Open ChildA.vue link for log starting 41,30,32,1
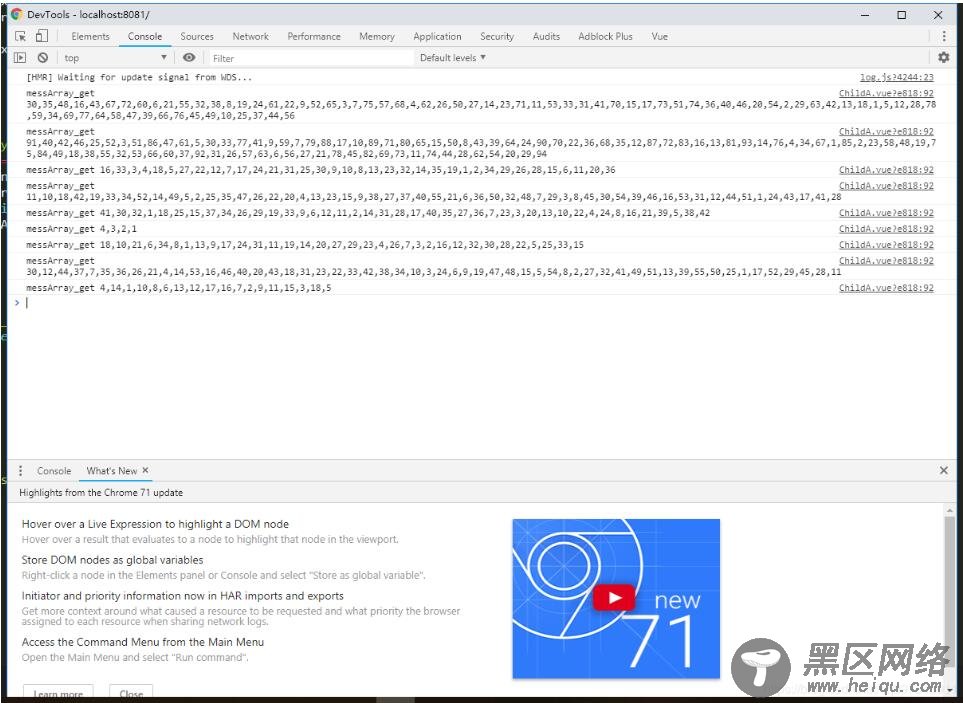 886,212
